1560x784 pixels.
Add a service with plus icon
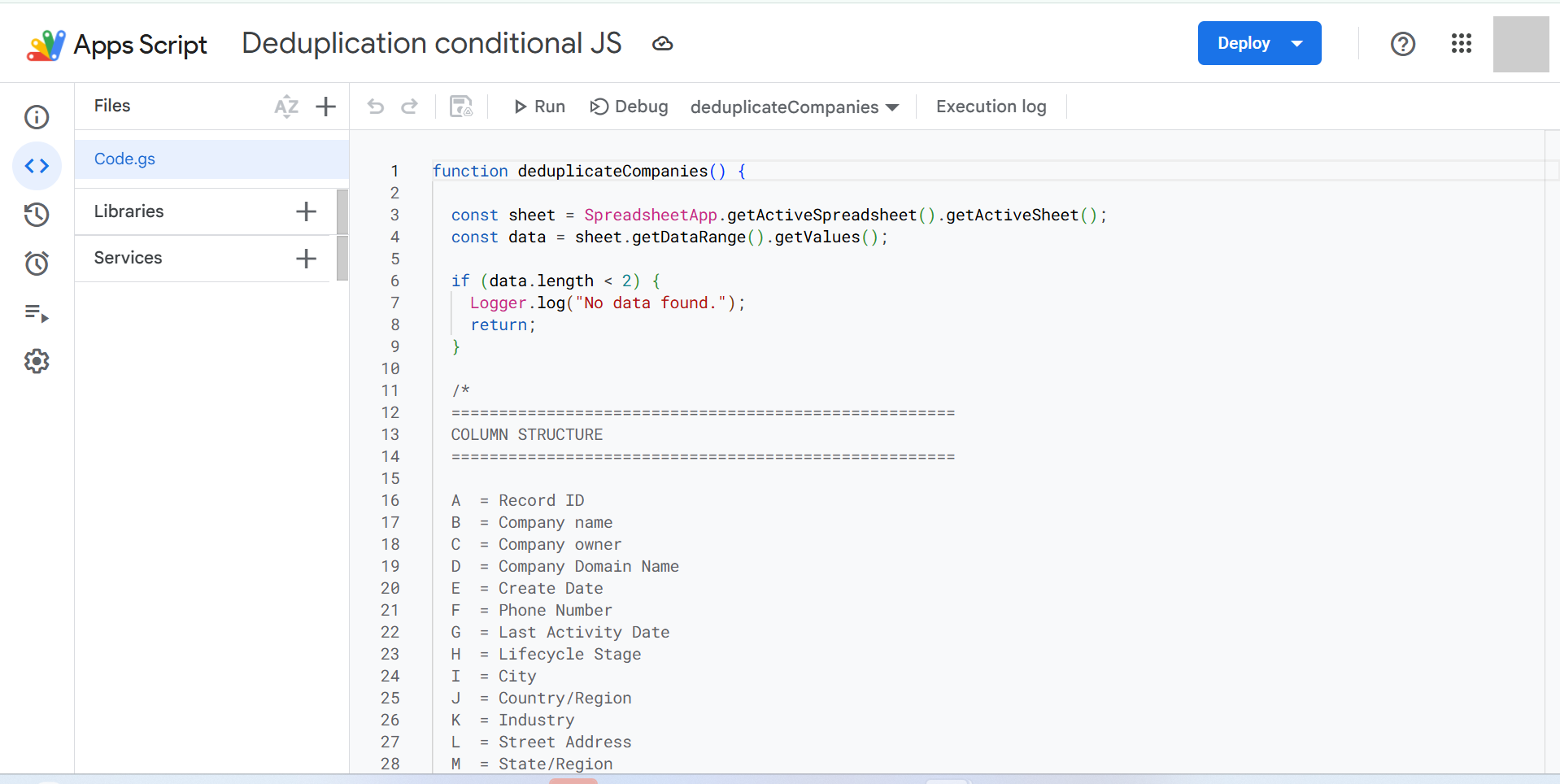pos(306,259)
